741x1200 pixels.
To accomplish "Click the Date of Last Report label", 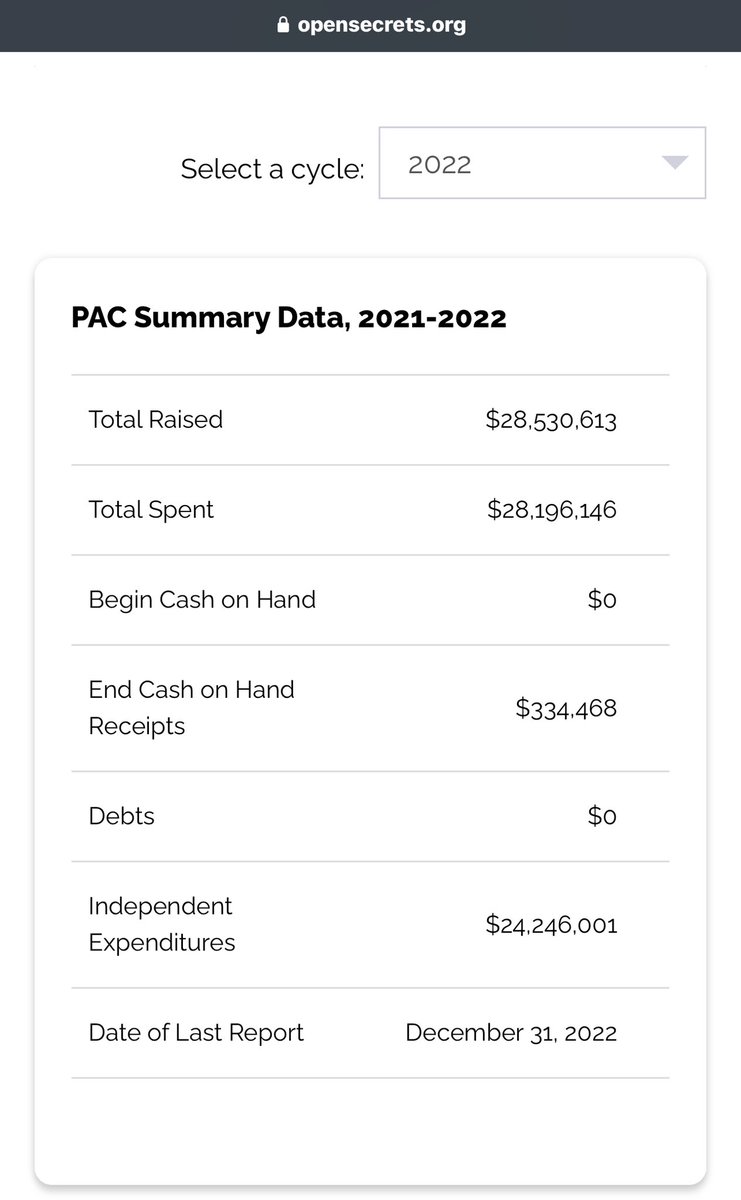I will point(196,1033).
